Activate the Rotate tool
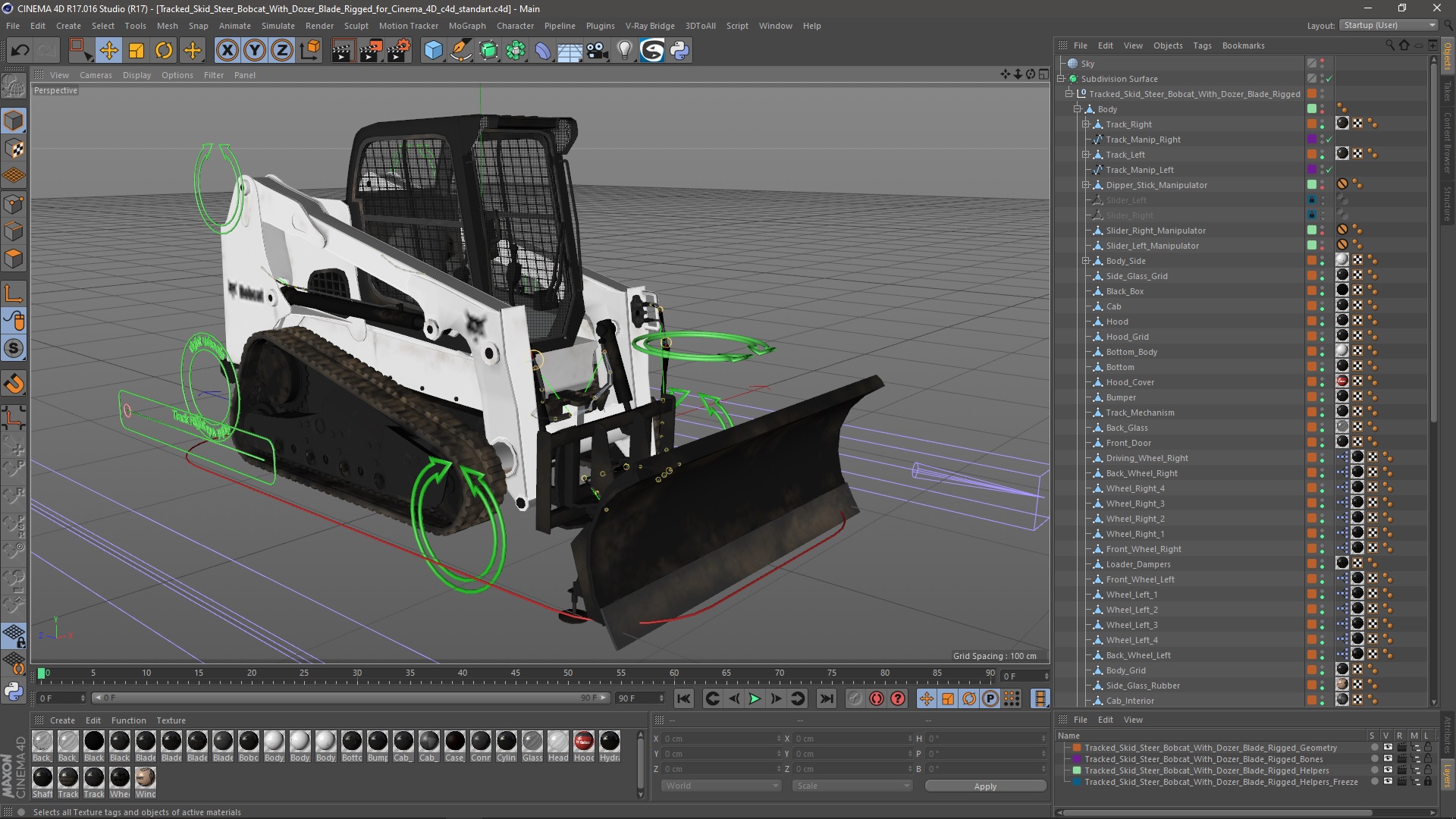 pos(164,51)
